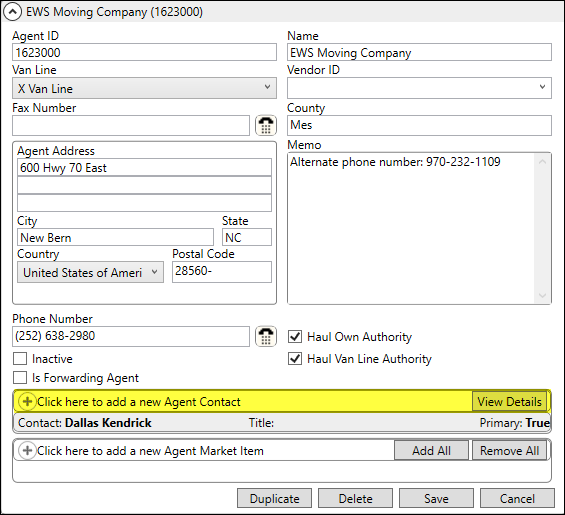Screen dimensions: 565x515
Task: Click the phone dialer icon beside Fax Number
Action: point(266,125)
